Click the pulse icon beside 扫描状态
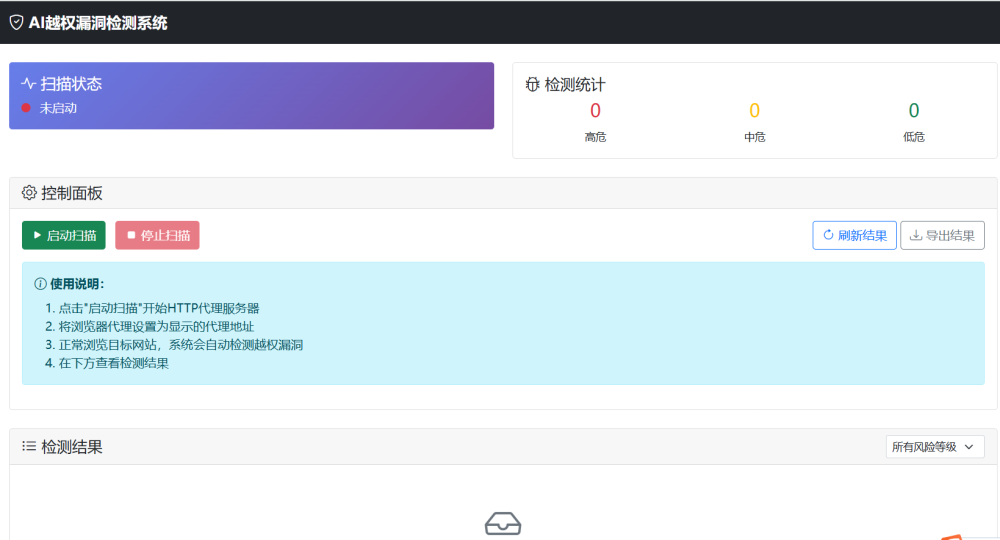The height and width of the screenshot is (540, 1000). pos(28,84)
